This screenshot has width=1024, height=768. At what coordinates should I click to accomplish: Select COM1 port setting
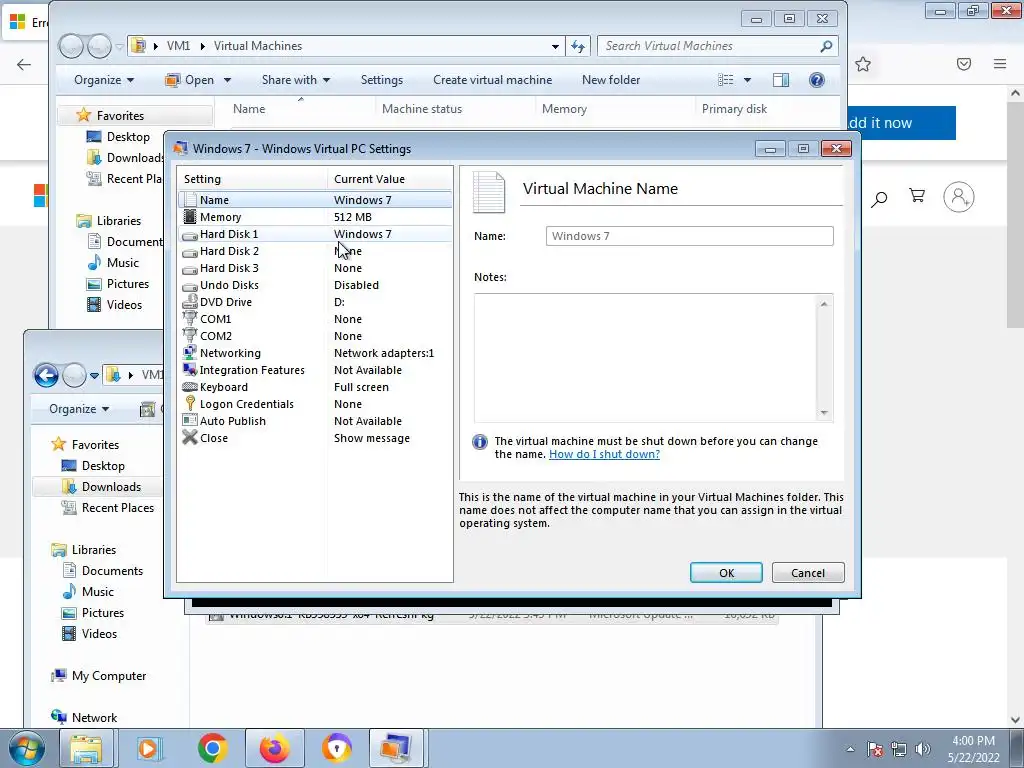pos(315,319)
